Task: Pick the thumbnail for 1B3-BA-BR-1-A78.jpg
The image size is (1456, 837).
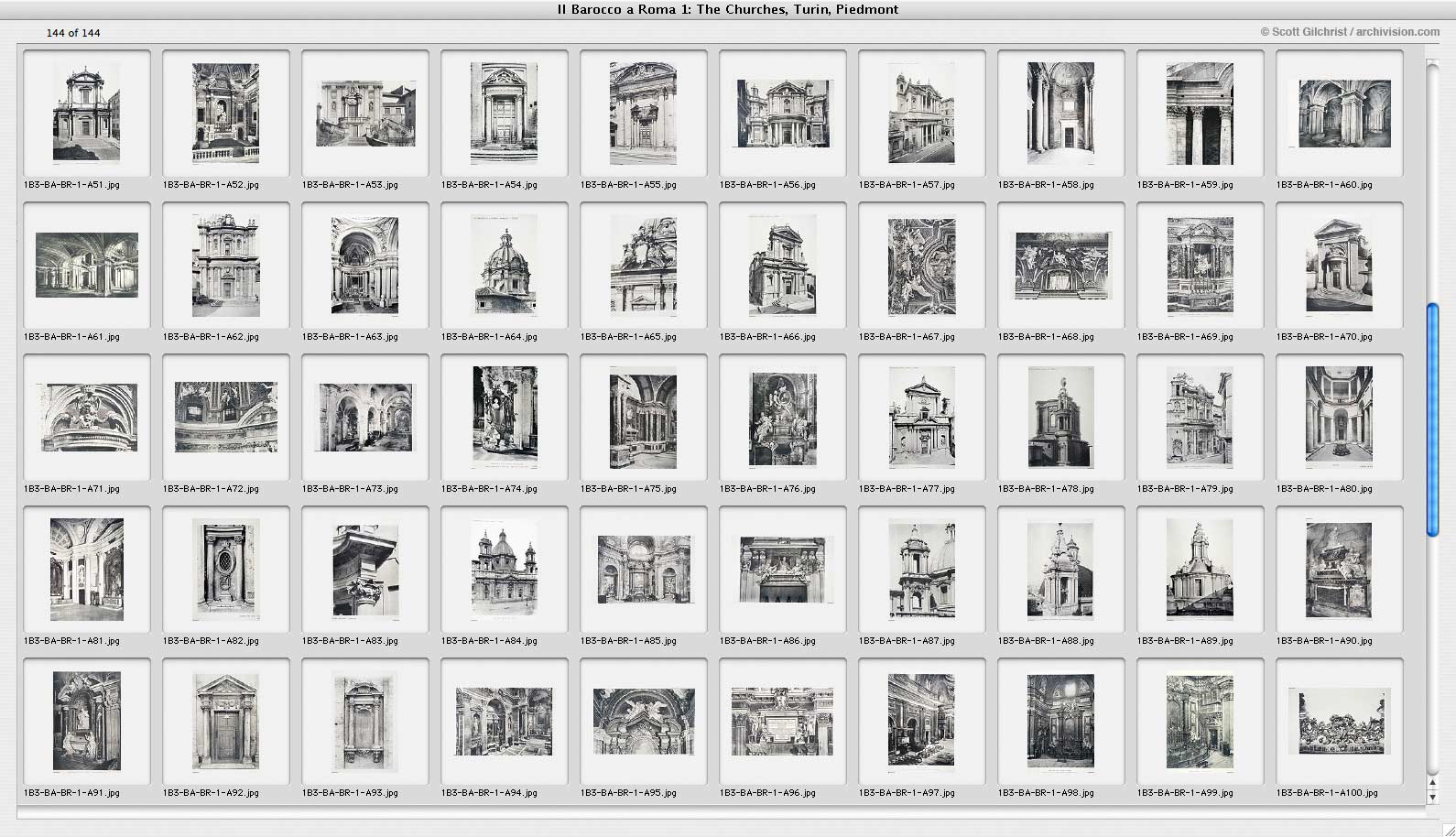Action: [1061, 418]
